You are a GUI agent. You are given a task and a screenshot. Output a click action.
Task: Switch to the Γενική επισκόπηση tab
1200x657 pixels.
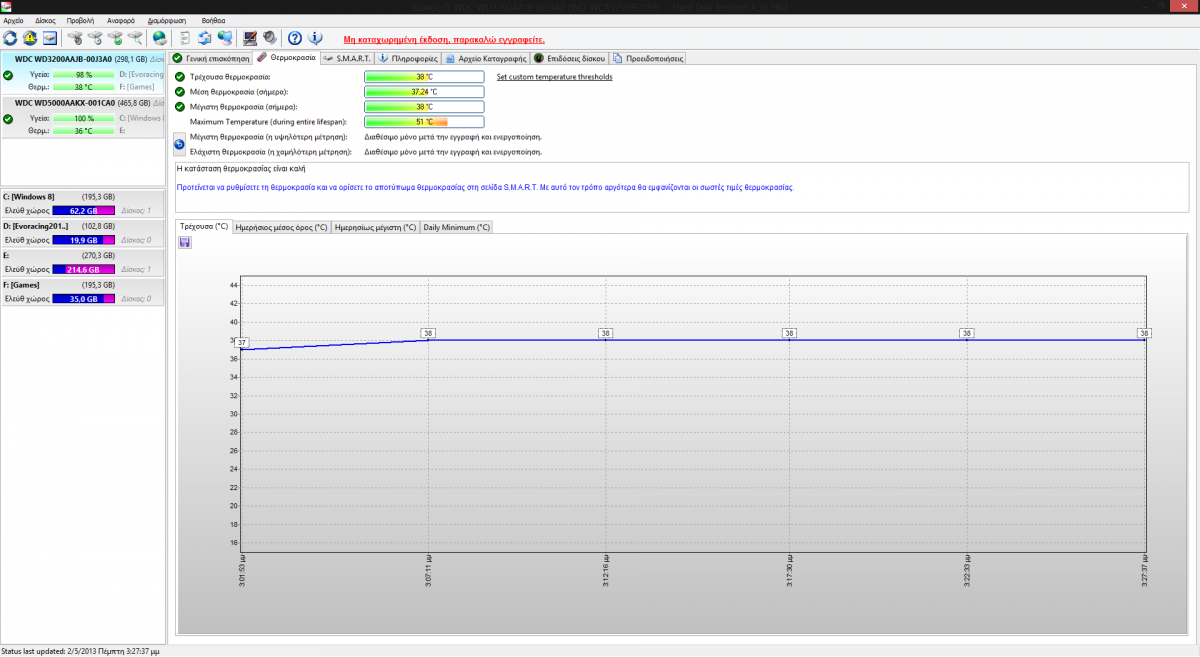tap(210, 58)
